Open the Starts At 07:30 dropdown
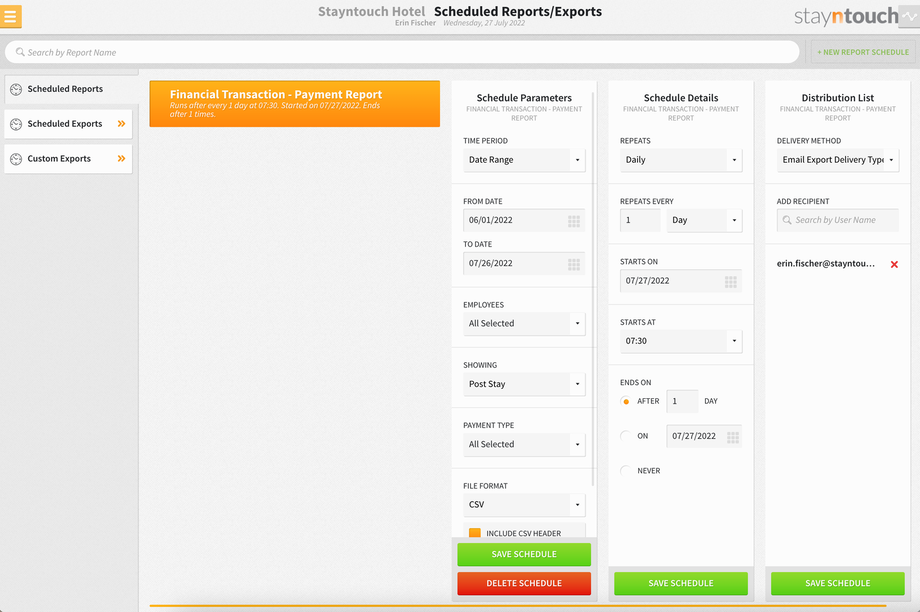The image size is (920, 612). pyautogui.click(x=681, y=341)
